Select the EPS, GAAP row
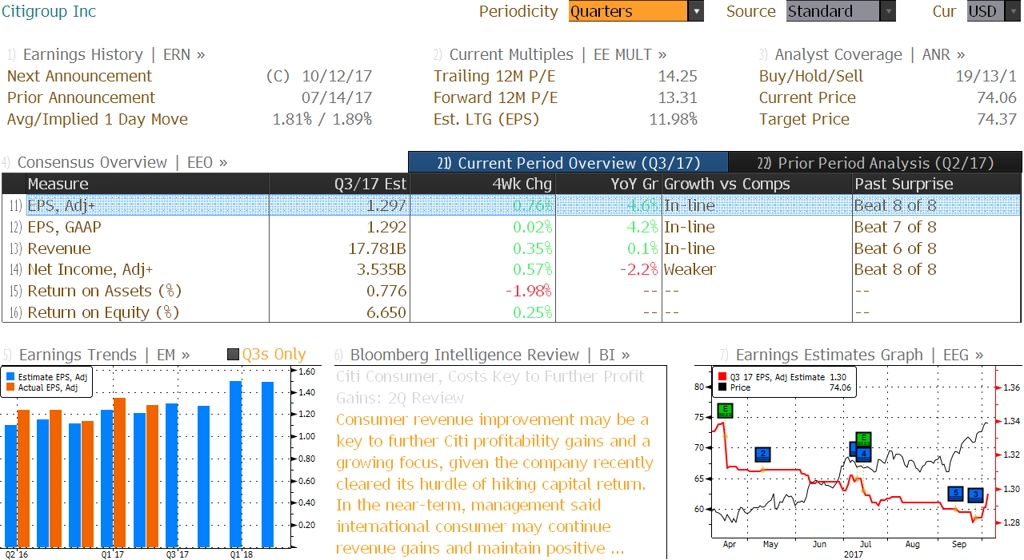The width and height of the screenshot is (1024, 560). (511, 226)
